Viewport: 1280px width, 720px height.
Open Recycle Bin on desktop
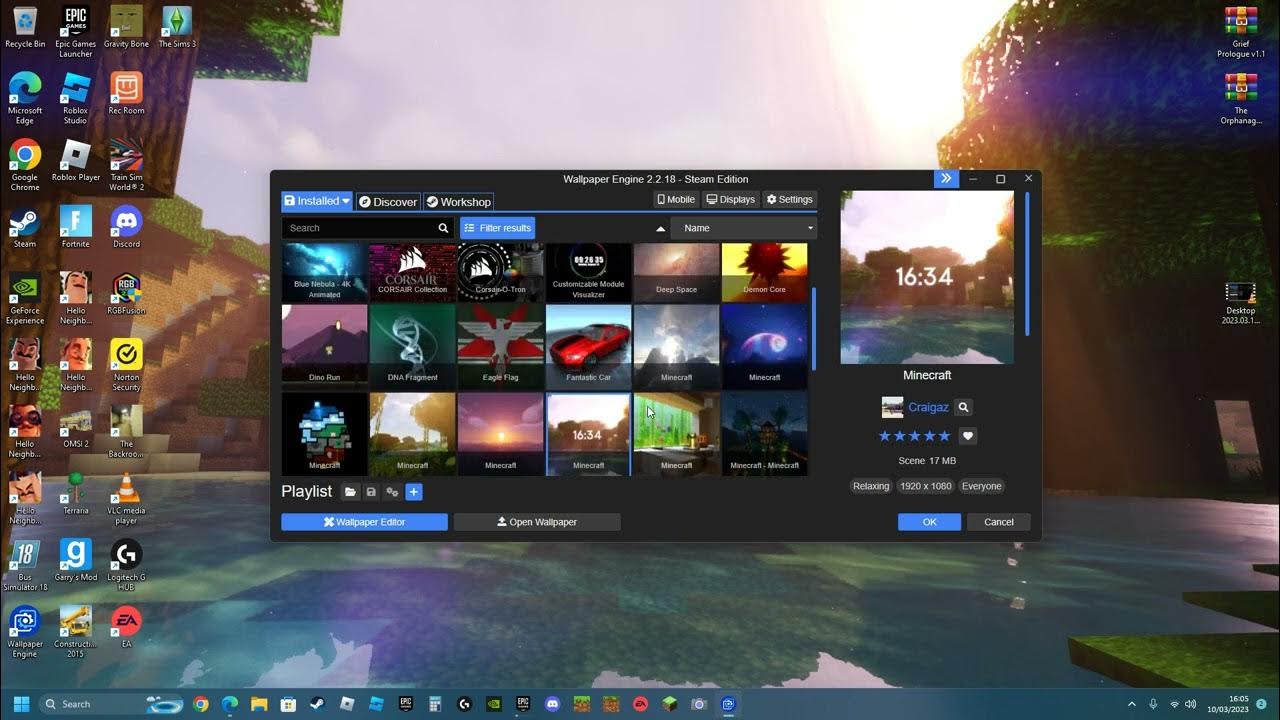click(25, 27)
